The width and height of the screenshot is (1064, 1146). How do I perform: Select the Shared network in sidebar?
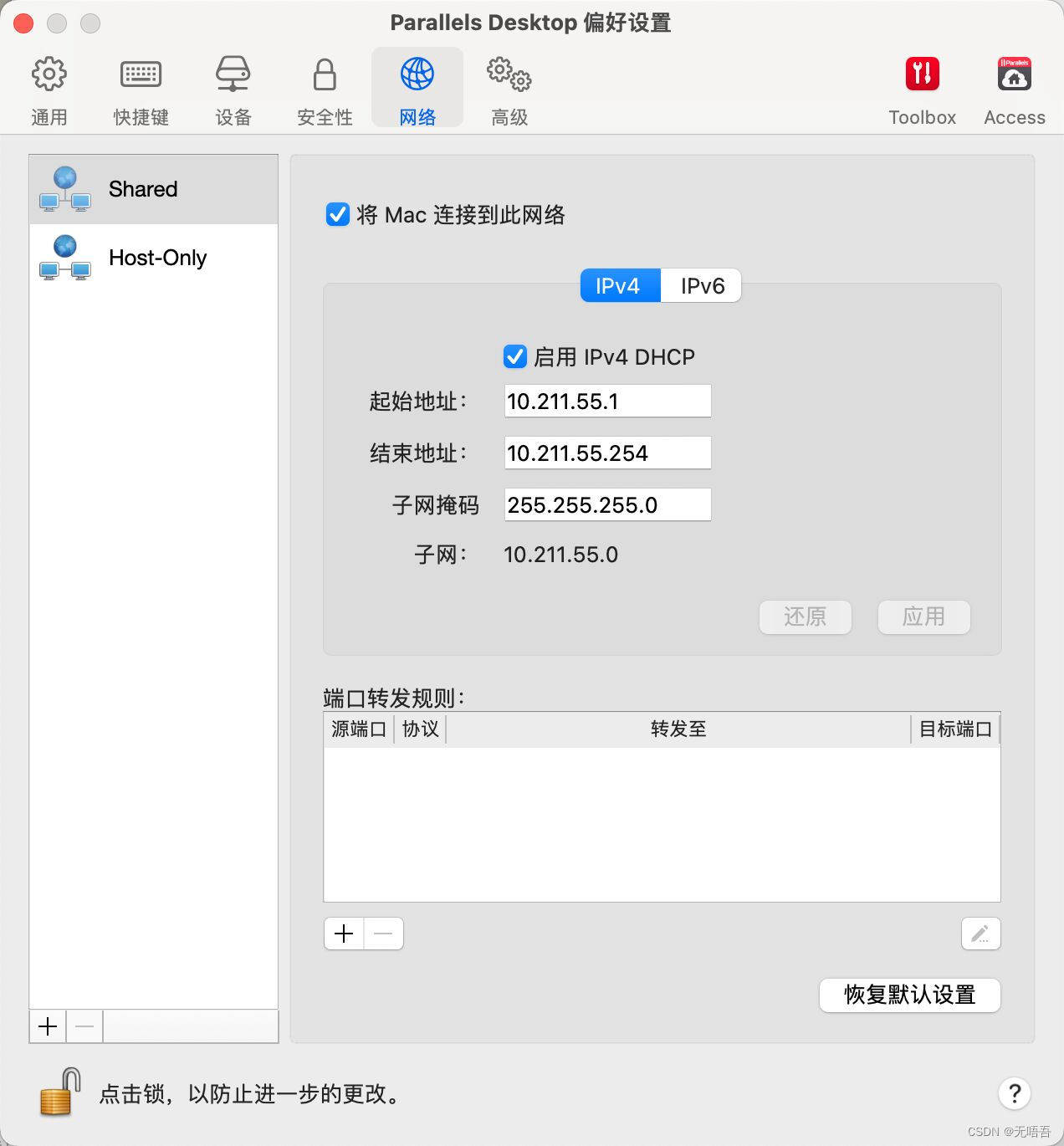pos(154,189)
